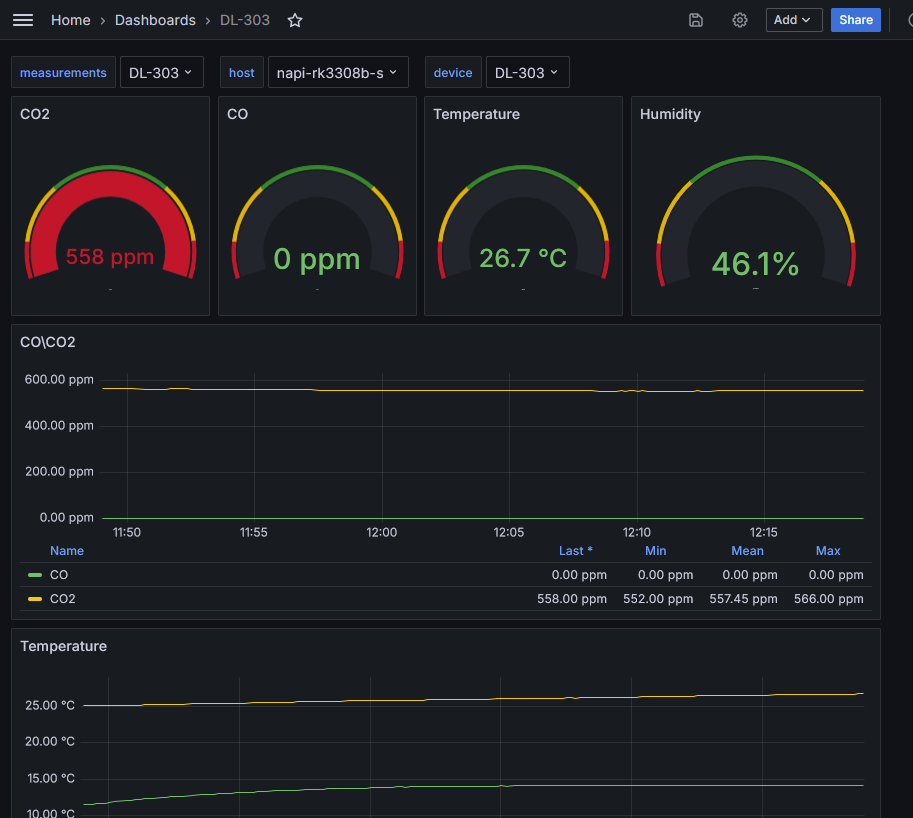This screenshot has height=818, width=913.
Task: Open the napi-rk3308b-s host dropdown
Action: coord(338,72)
